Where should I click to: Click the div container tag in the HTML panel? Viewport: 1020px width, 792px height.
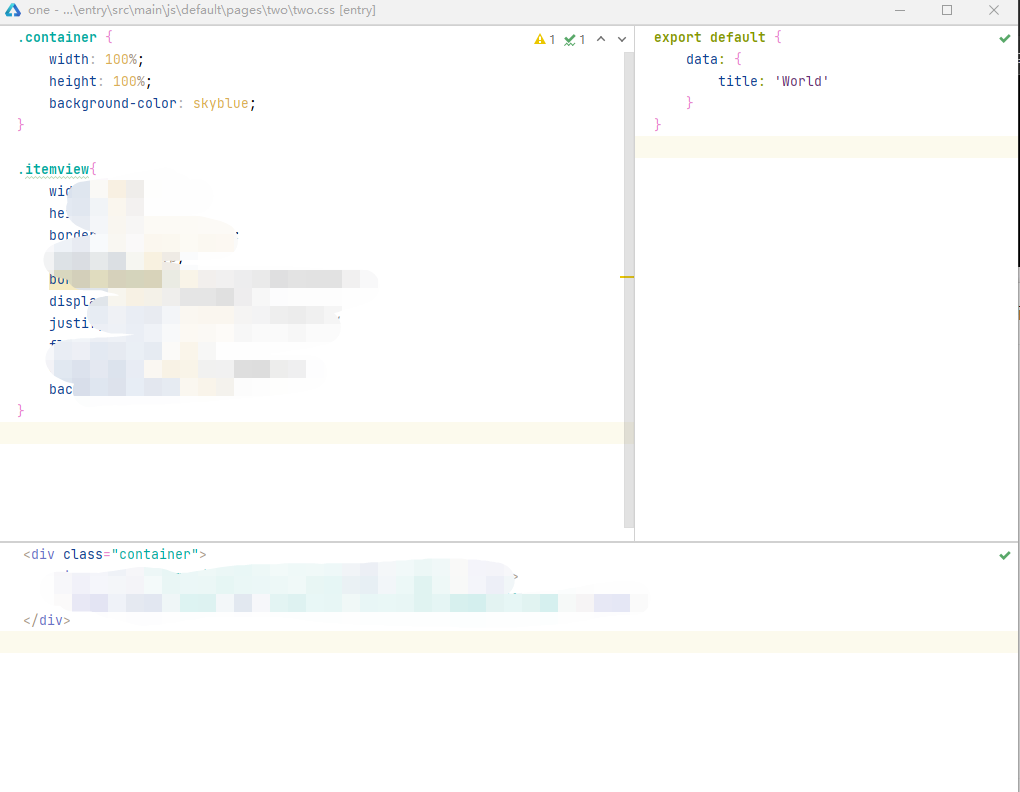[x=43, y=554]
